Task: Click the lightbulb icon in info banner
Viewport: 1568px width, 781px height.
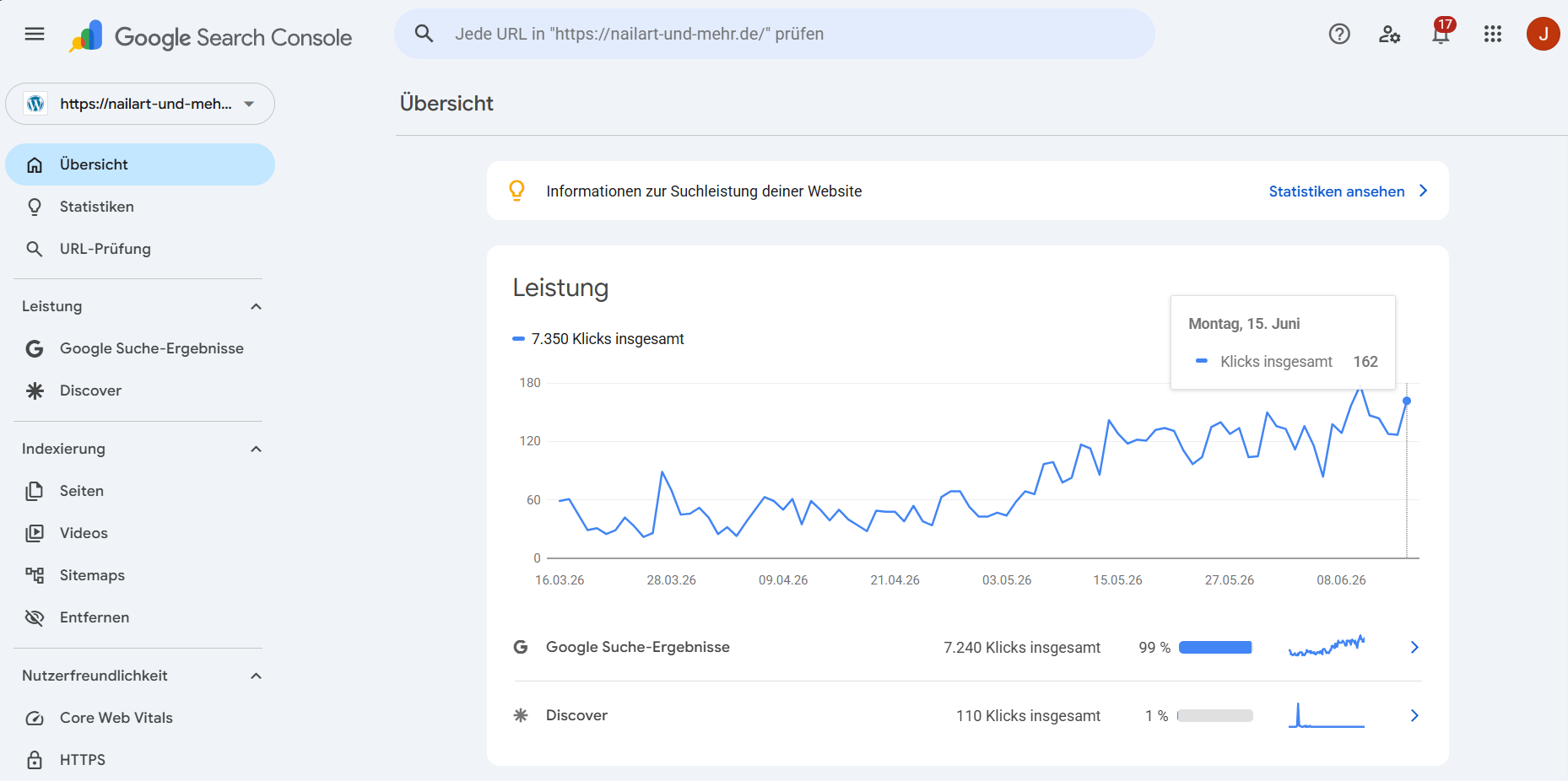Action: click(517, 191)
